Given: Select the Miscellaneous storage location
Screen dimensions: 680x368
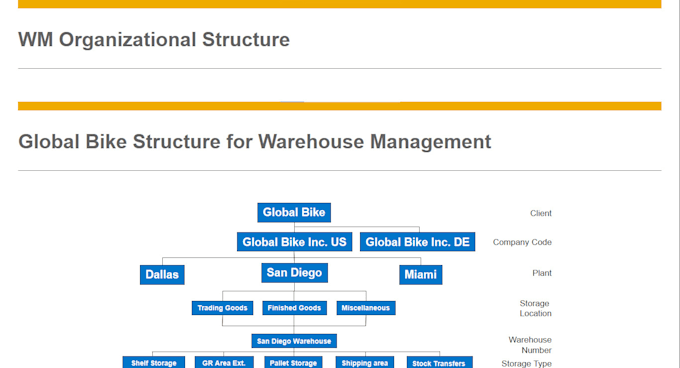Looking at the screenshot, I should coord(366,308).
